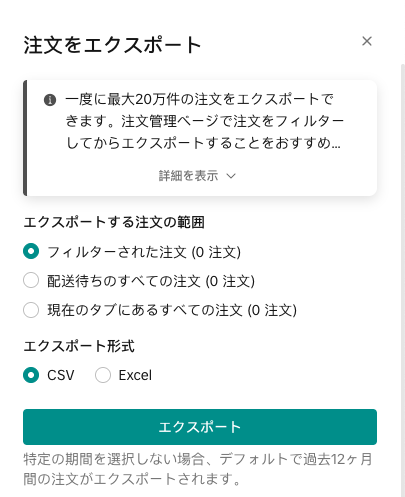Viewport: 405px width, 497px height.
Task: Click the green エクスポート button
Action: (x=200, y=427)
